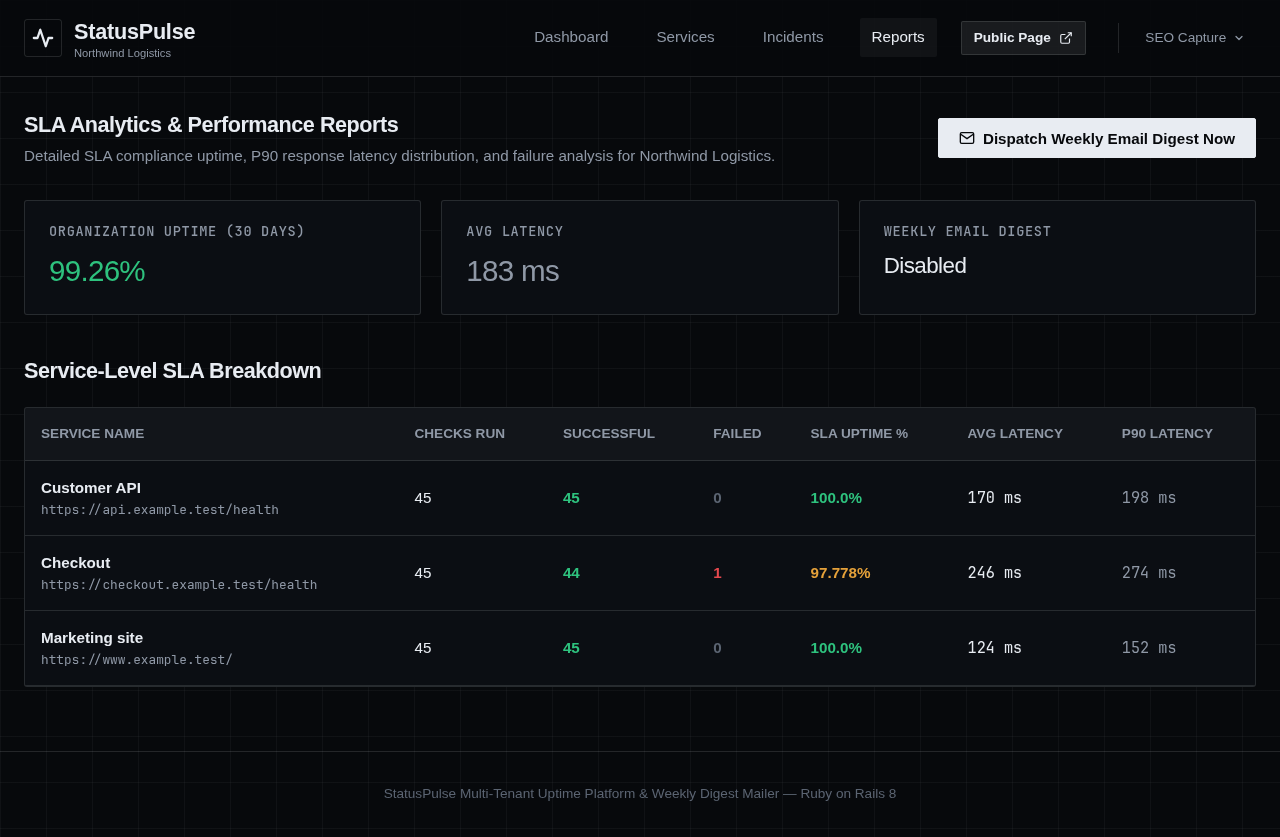The width and height of the screenshot is (1280, 837).
Task: Open the Public Page button
Action: (1023, 38)
